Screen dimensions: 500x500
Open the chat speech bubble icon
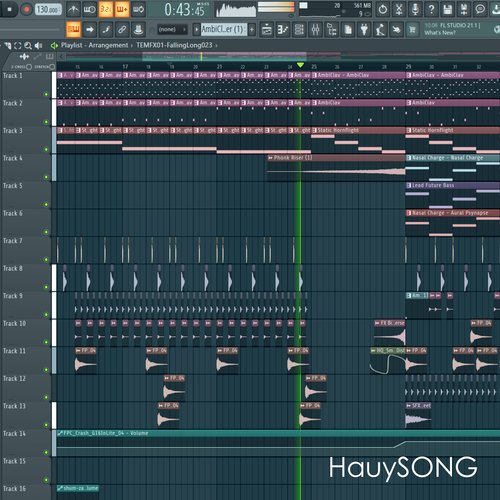[480, 9]
